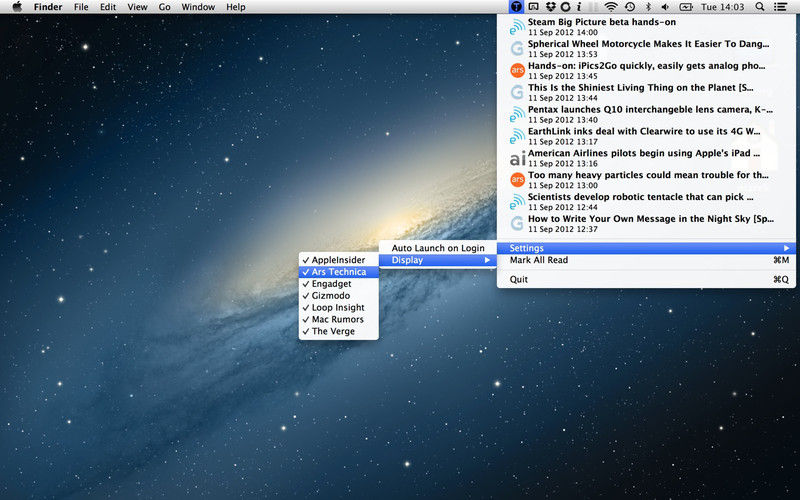Screen dimensions: 800x500
Task: Toggle the Gizmodo feed checkmark
Action: [339, 295]
